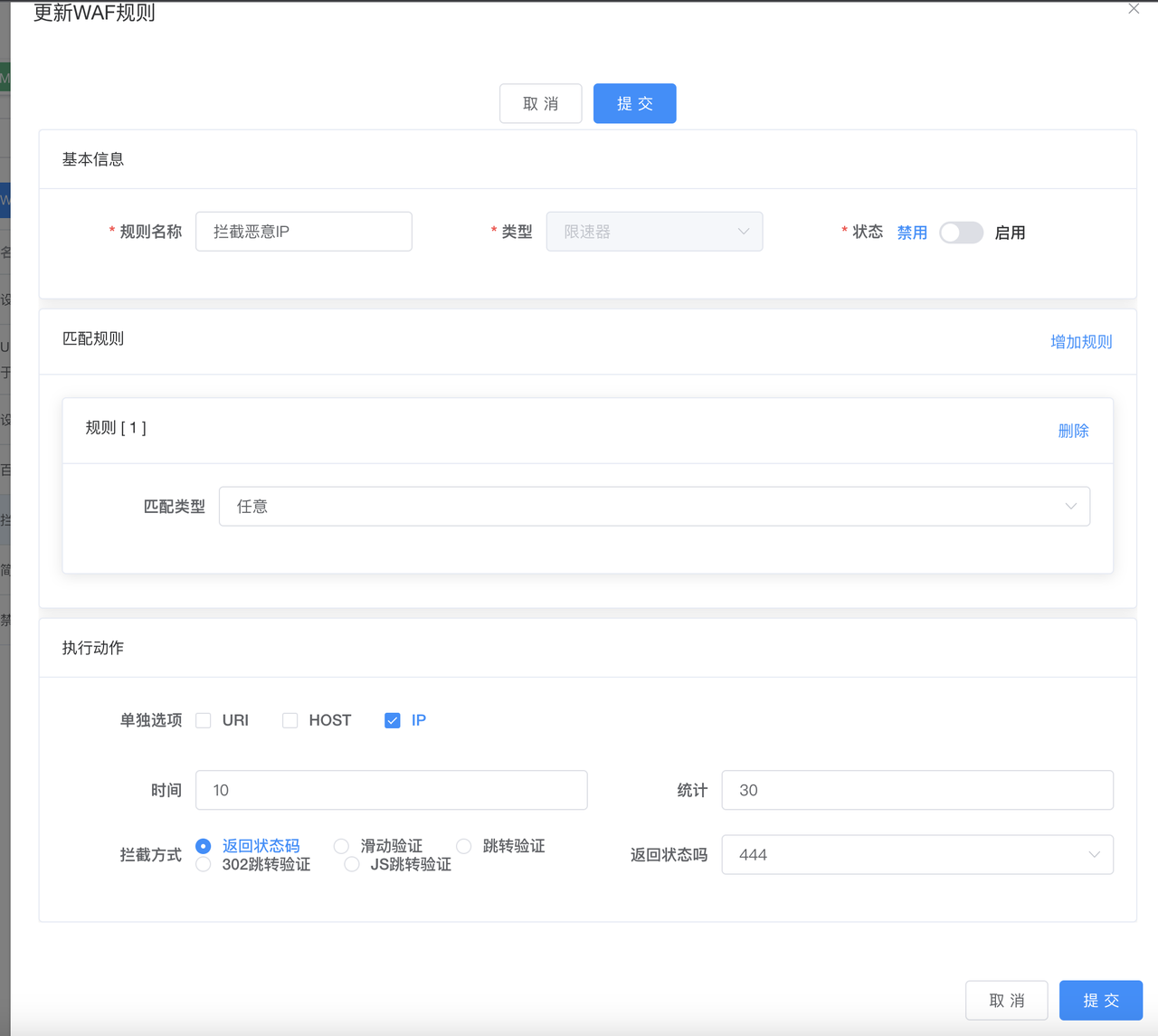Toggle the 状态 enable switch
Viewport: 1158px width, 1036px height.
click(961, 233)
